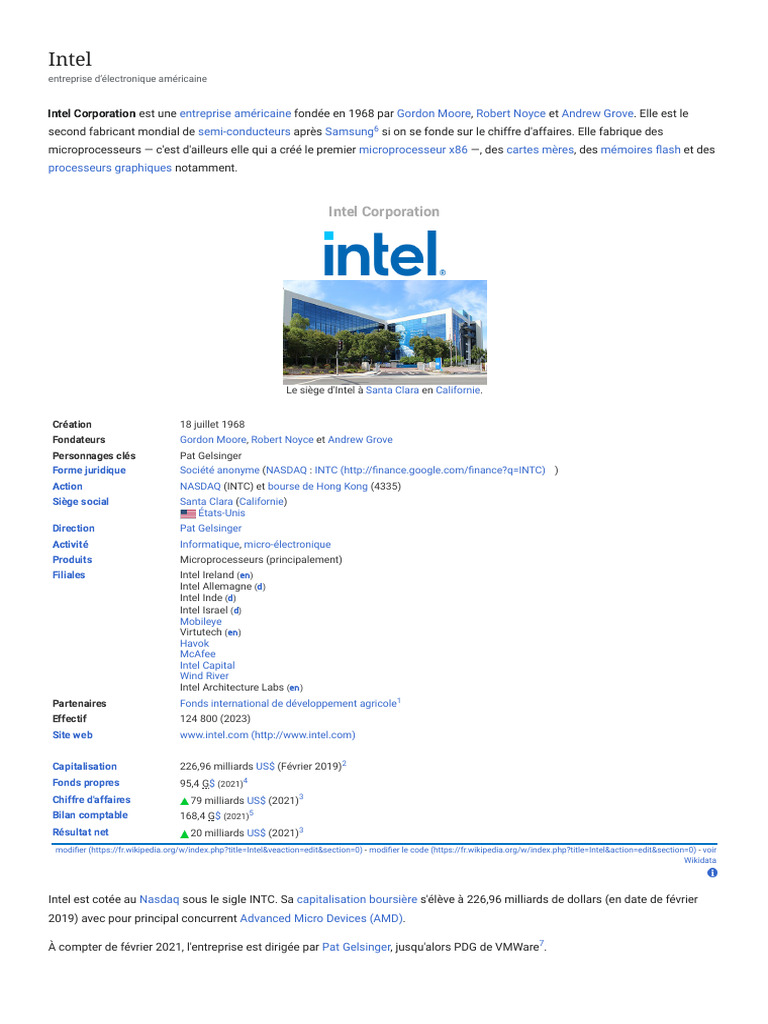This screenshot has height=1024, width=768.
Task: Click the Action label link
Action: tap(67, 487)
